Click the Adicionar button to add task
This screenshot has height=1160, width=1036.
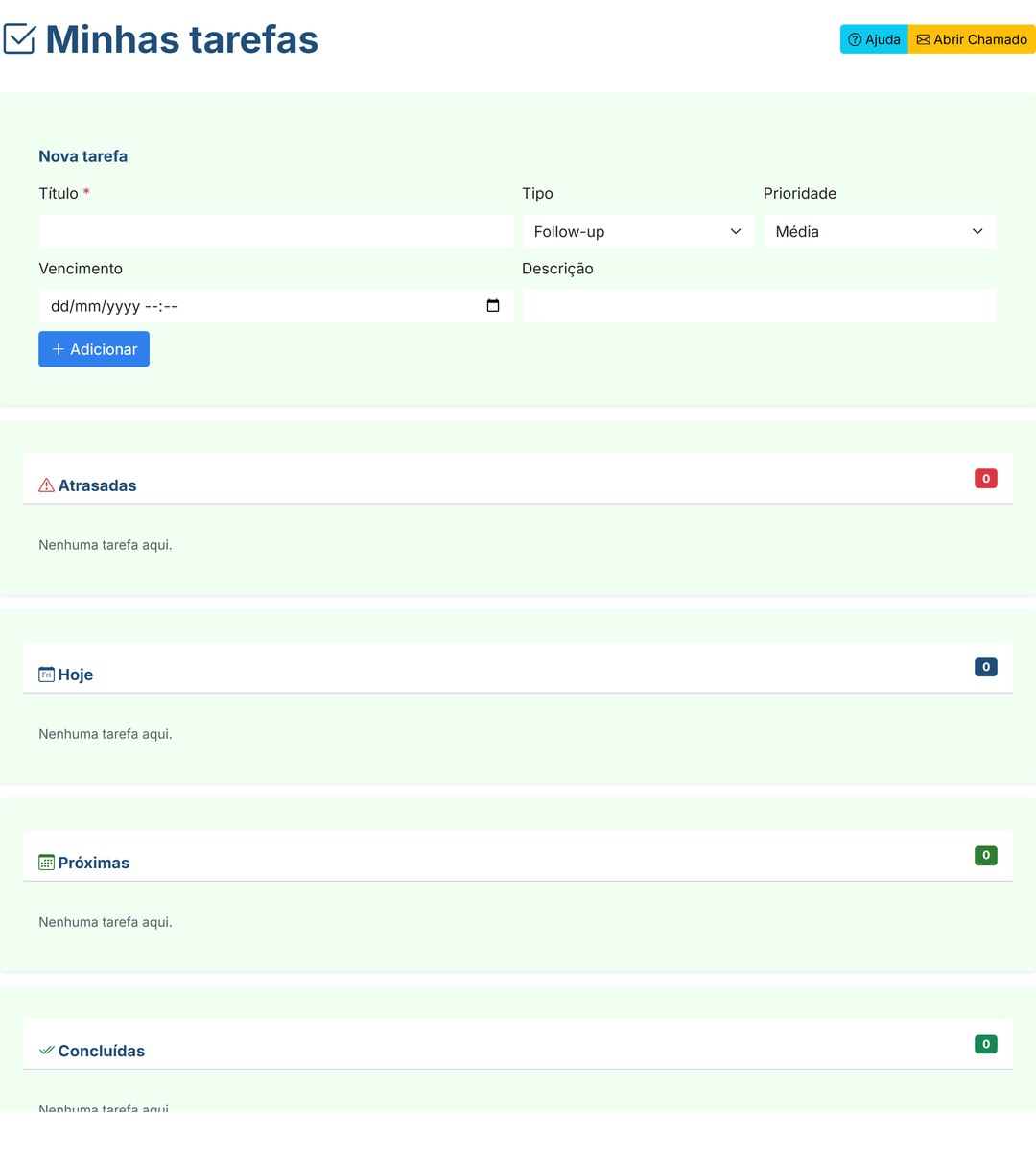(x=94, y=349)
